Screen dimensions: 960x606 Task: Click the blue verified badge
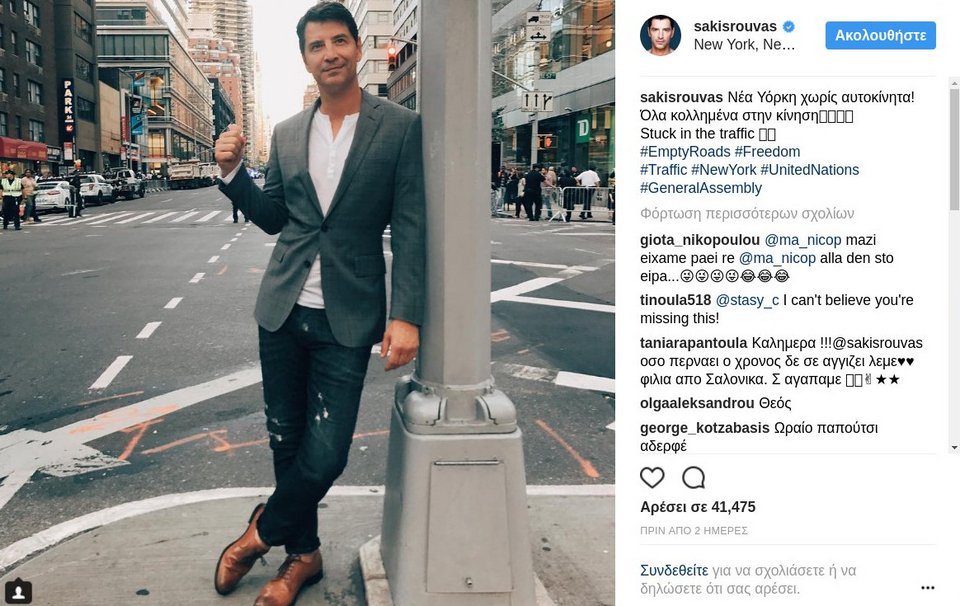pos(789,26)
